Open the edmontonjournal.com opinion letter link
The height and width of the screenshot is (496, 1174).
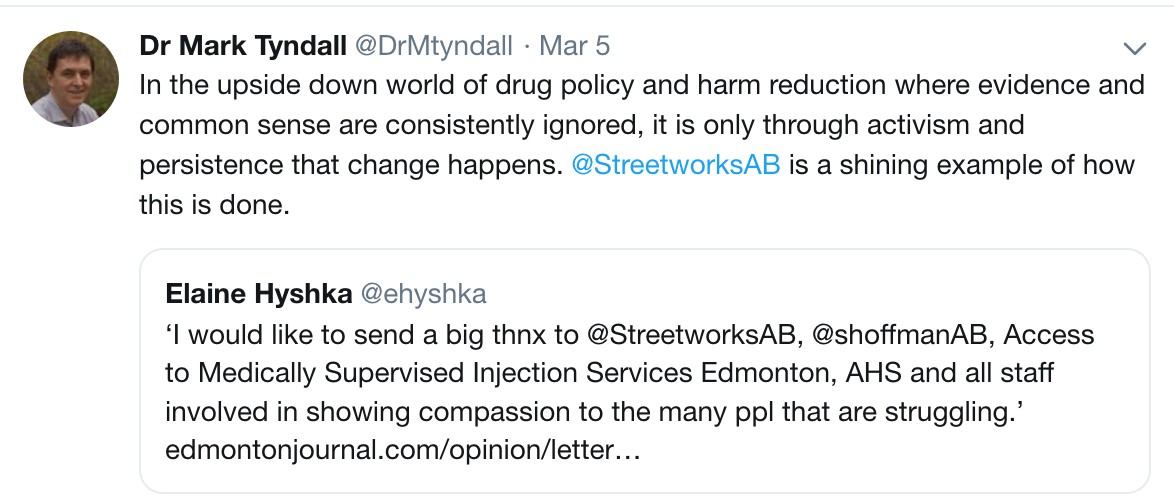[x=403, y=452]
